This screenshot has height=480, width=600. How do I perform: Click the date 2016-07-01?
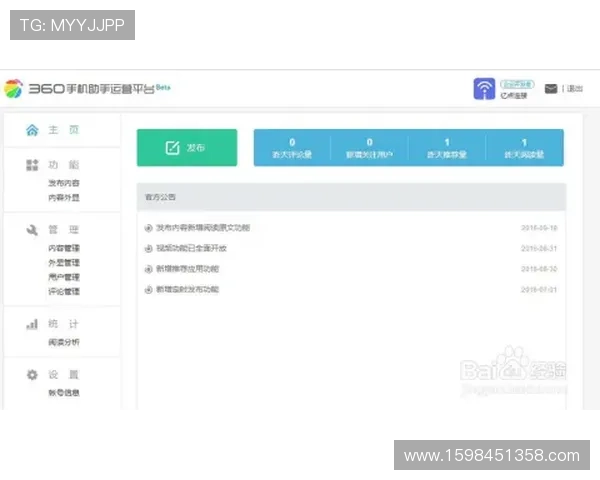pyautogui.click(x=539, y=289)
